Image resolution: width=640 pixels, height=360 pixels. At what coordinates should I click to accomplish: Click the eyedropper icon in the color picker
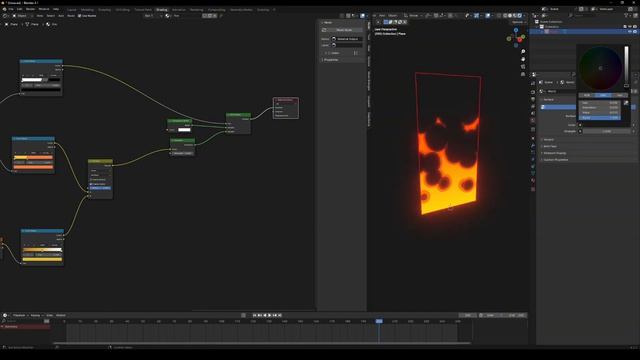pyautogui.click(x=626, y=103)
